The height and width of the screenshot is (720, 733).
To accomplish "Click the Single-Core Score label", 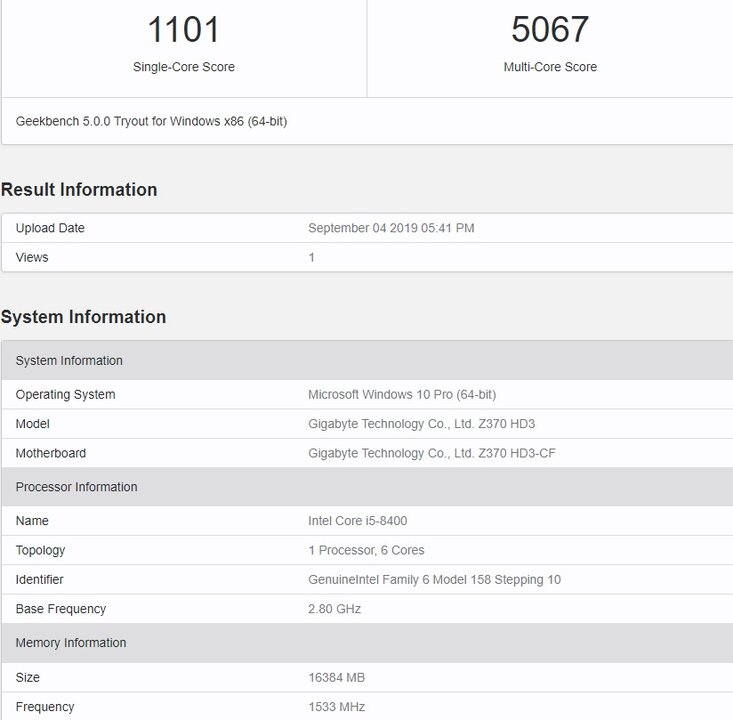I will coord(184,67).
